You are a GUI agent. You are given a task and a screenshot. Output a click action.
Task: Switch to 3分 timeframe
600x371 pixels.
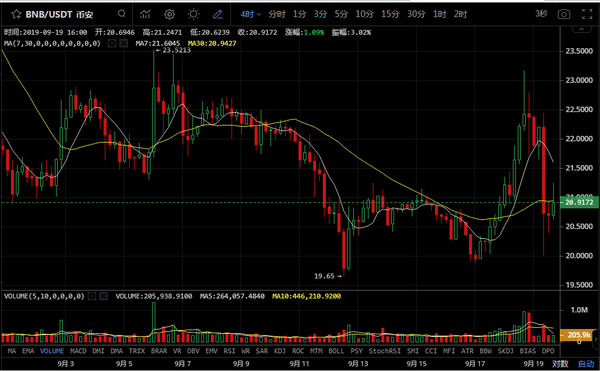[320, 15]
